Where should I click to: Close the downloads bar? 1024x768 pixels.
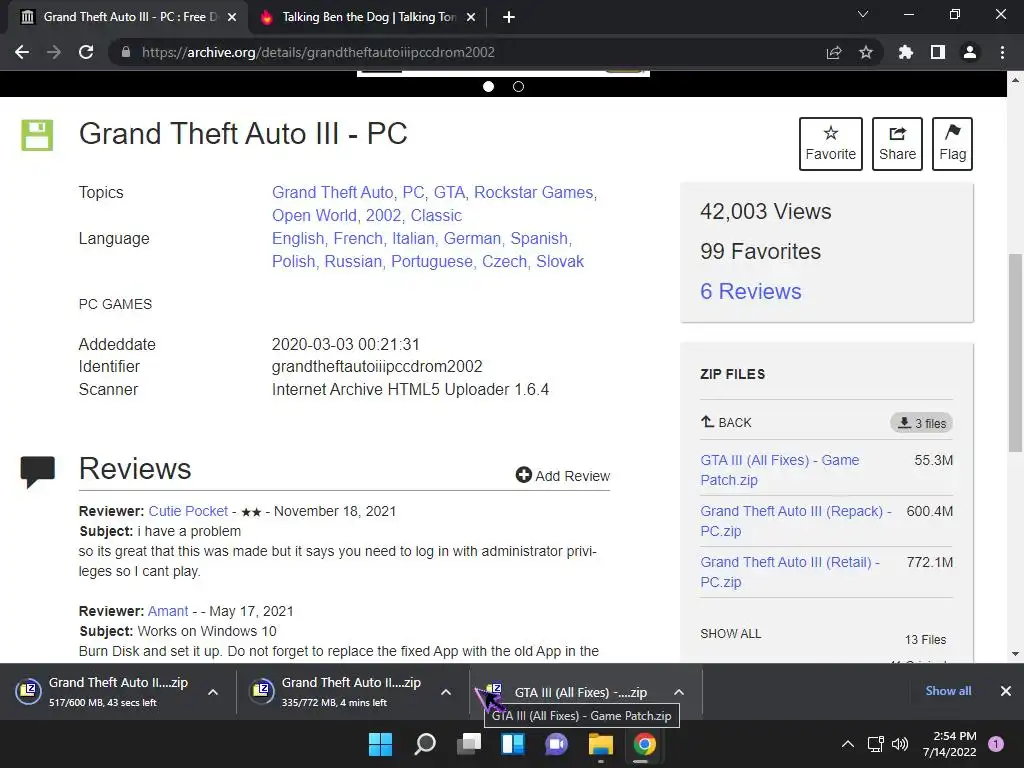(1006, 691)
